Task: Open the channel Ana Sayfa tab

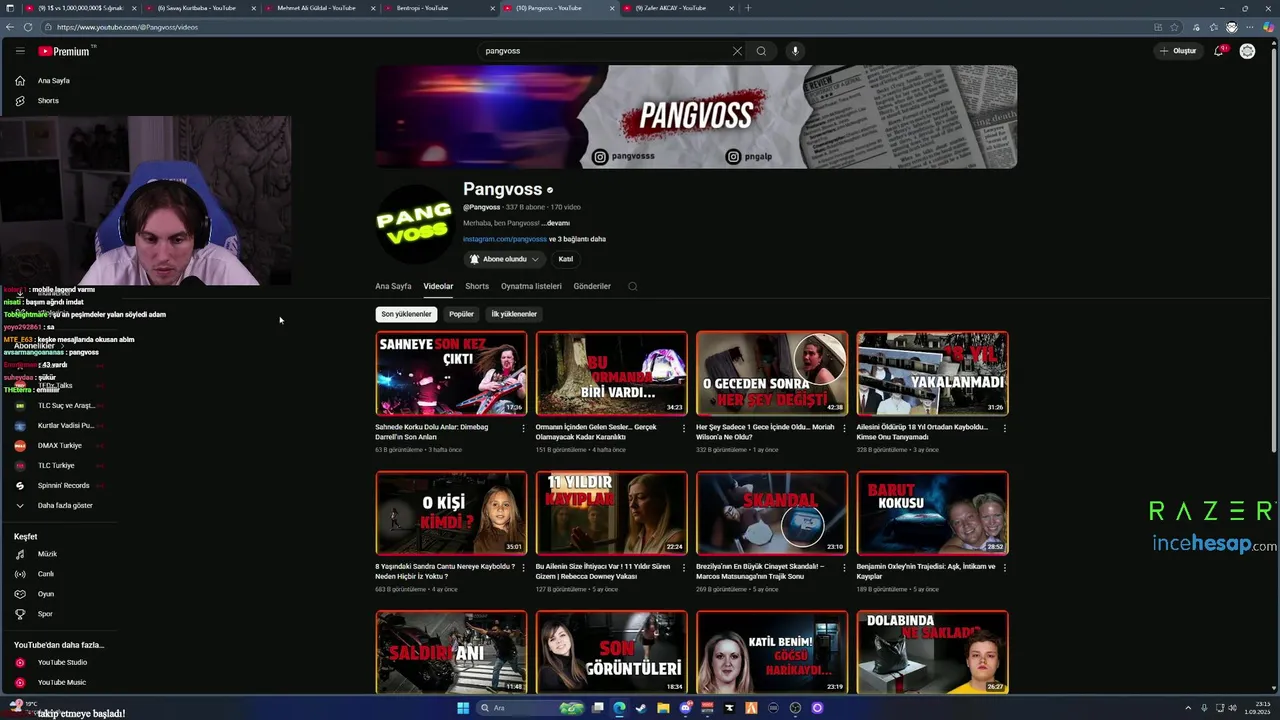Action: pos(393,286)
